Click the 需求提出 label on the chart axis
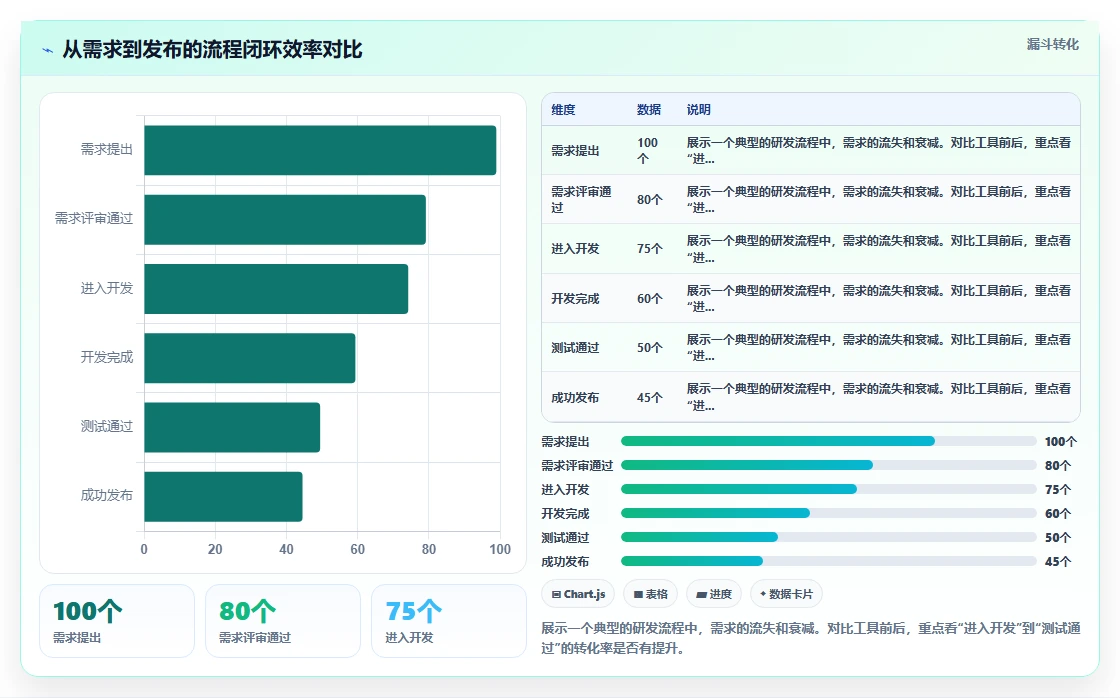Screen dimensions: 1120x698 (x=106, y=149)
